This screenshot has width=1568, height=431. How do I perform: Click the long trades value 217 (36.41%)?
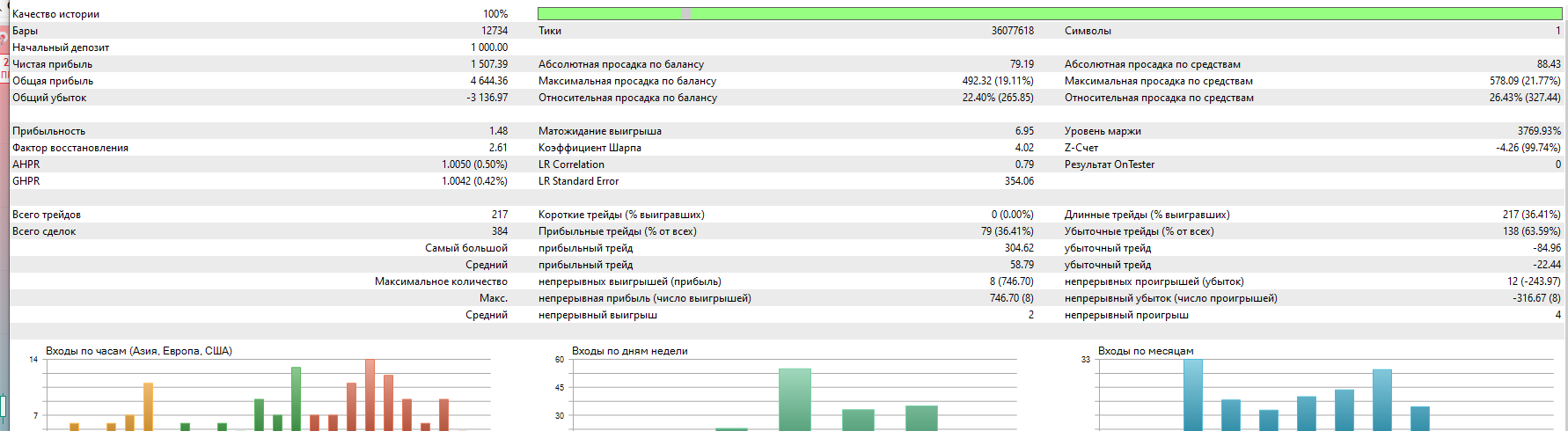pyautogui.click(x=1532, y=215)
